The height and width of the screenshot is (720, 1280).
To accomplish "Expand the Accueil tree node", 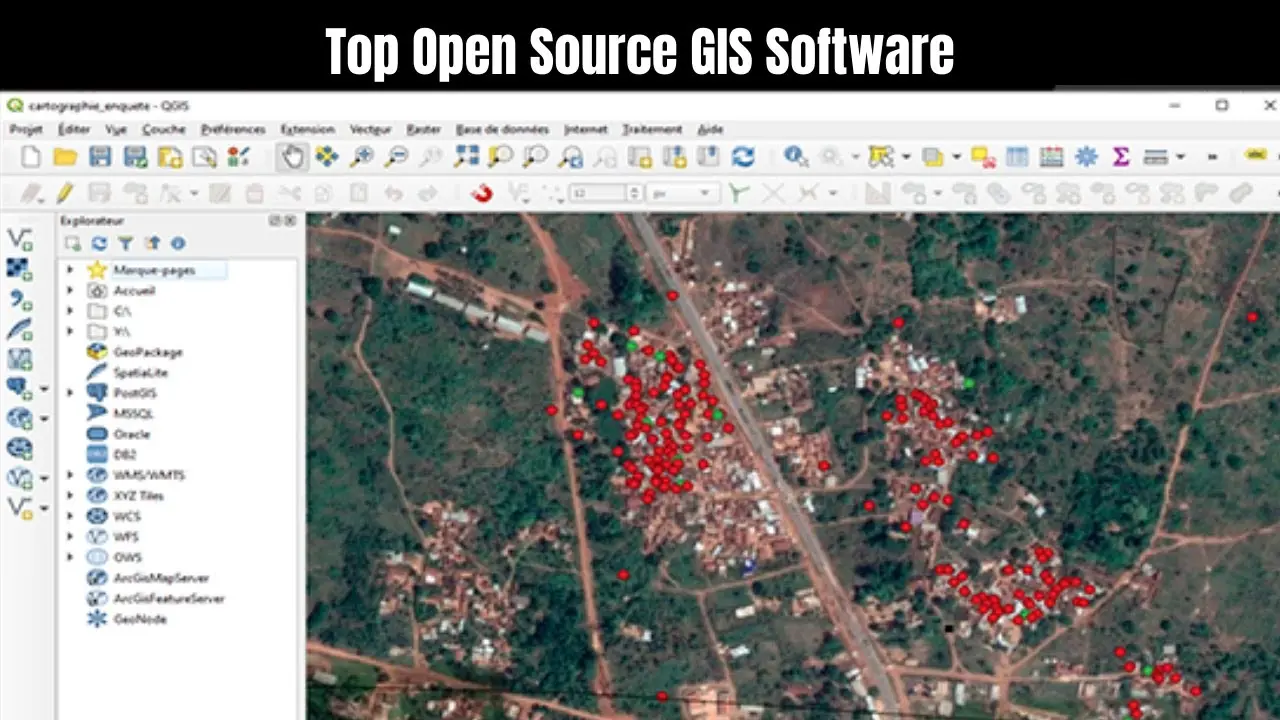I will (70, 290).
